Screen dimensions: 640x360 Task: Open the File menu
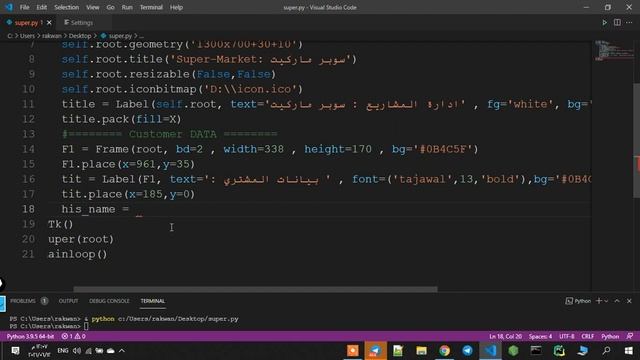(24, 7)
